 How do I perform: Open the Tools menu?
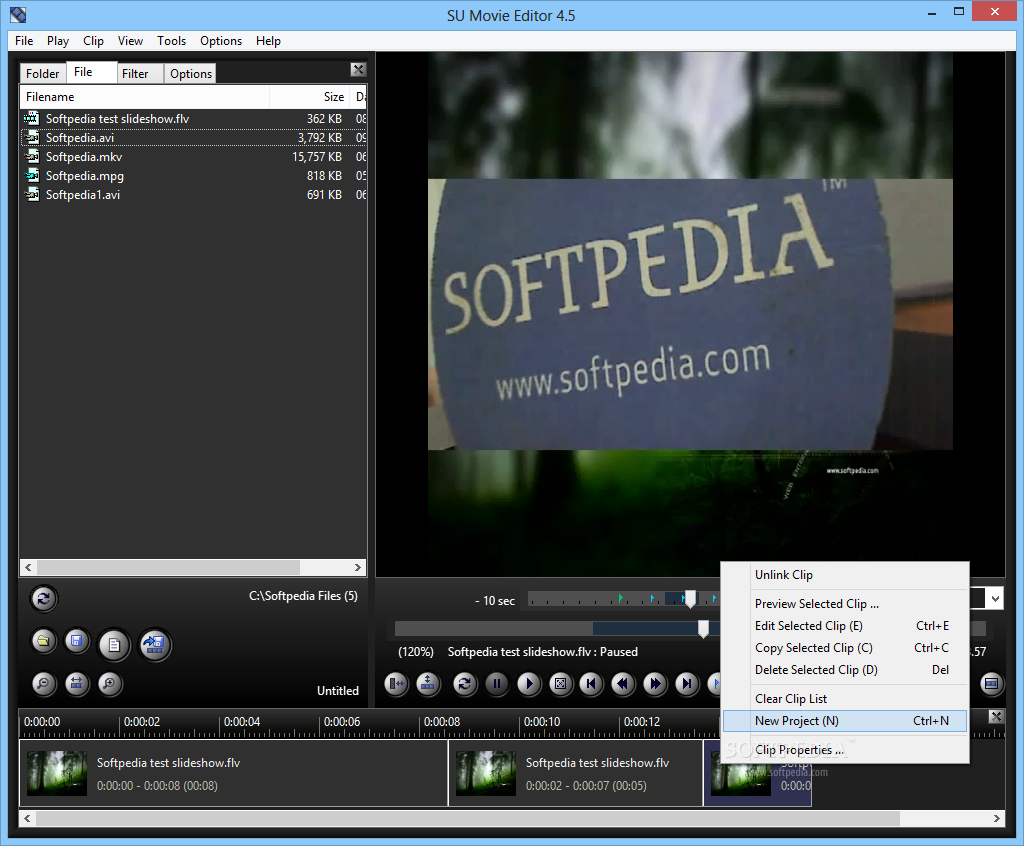[x=171, y=41]
